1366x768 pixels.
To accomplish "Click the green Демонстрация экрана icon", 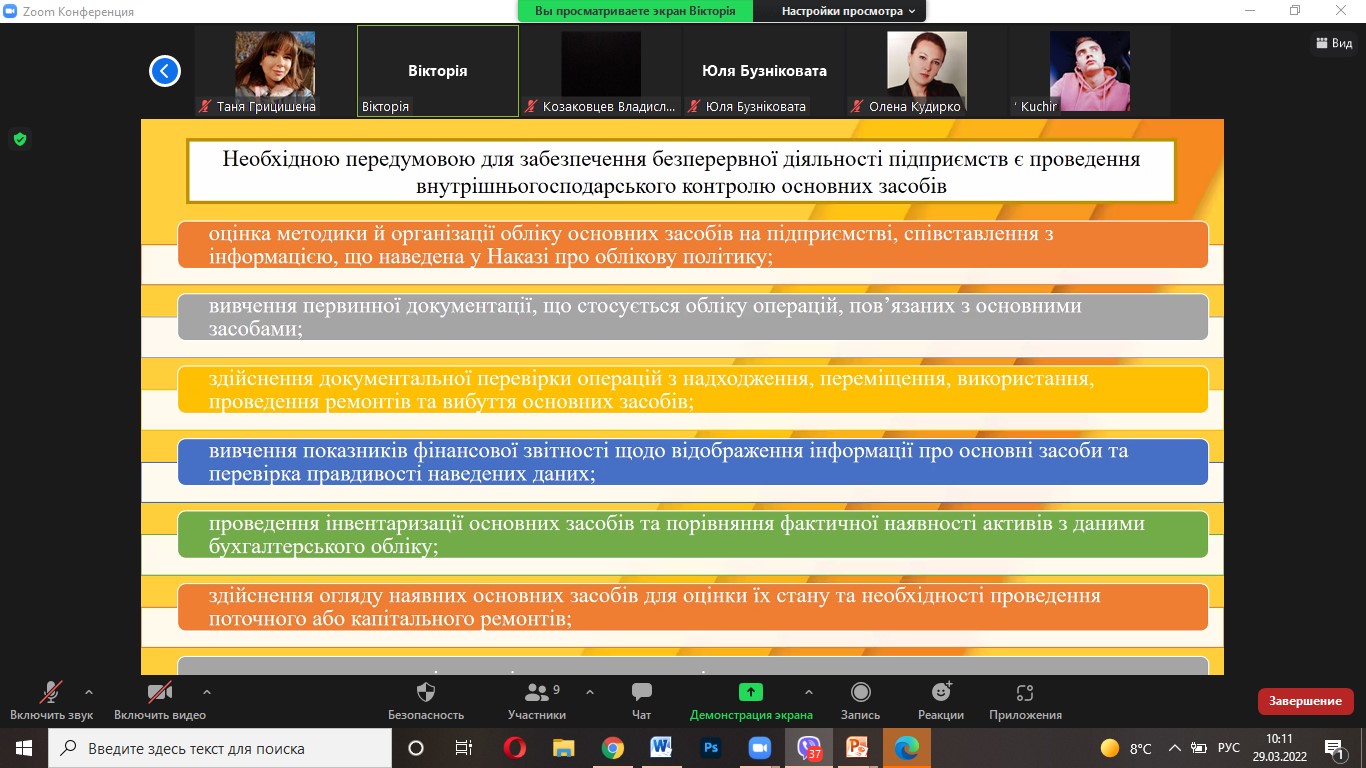I will (x=750, y=693).
